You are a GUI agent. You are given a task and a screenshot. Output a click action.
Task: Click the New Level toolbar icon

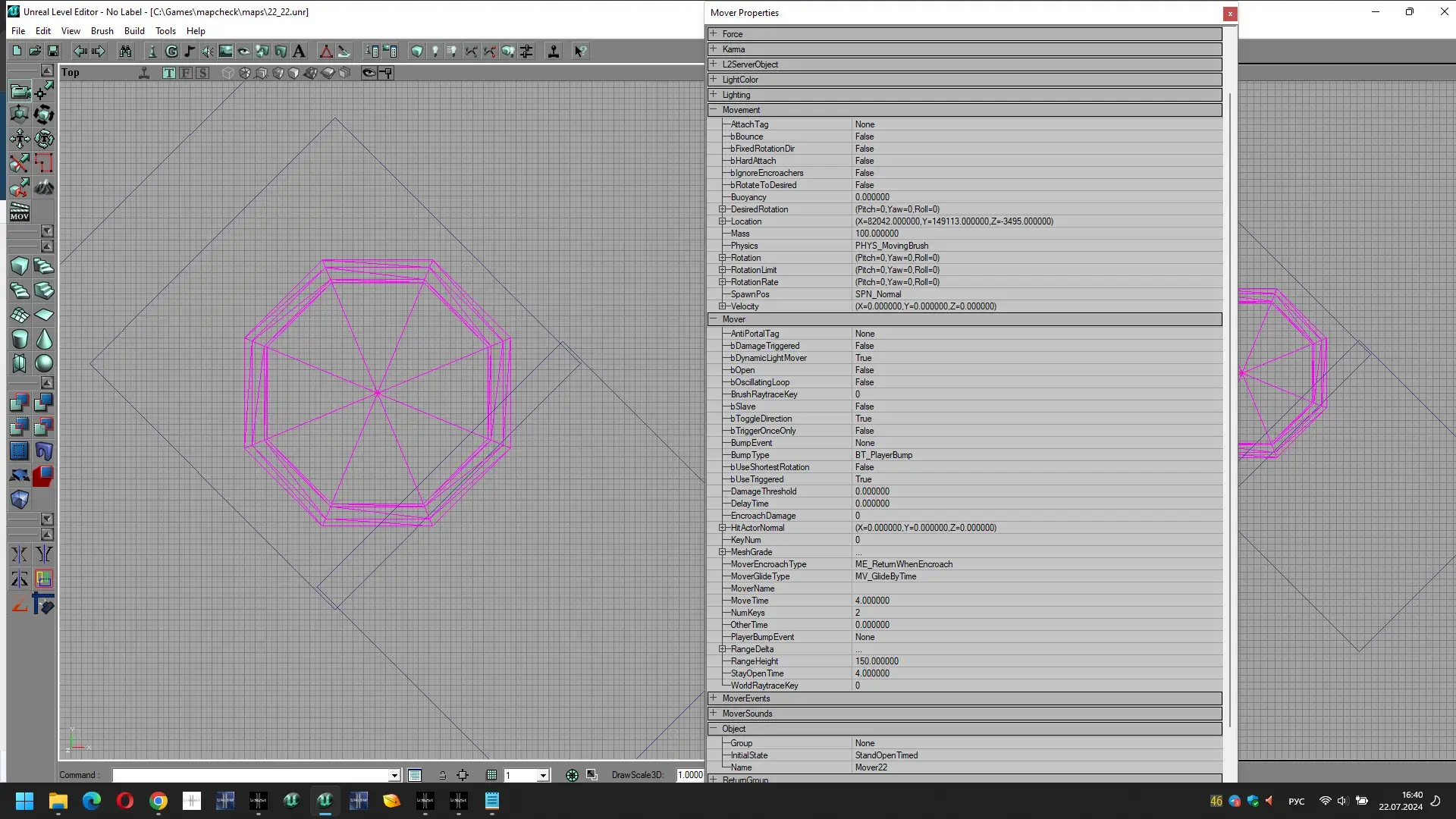point(17,51)
